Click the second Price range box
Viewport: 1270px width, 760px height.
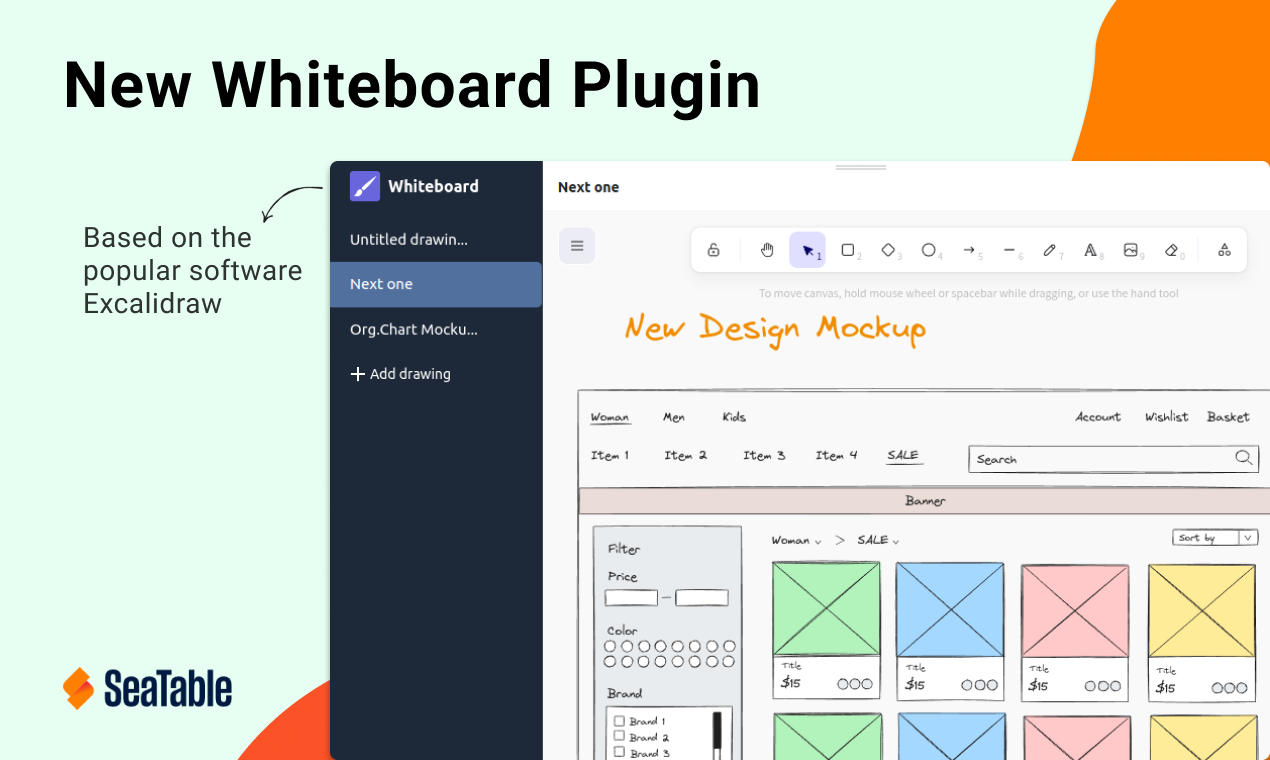click(702, 598)
